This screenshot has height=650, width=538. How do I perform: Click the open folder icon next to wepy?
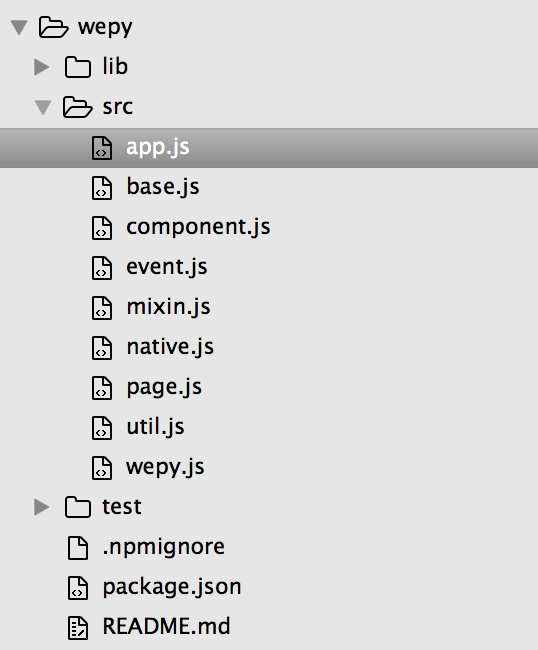(x=53, y=27)
